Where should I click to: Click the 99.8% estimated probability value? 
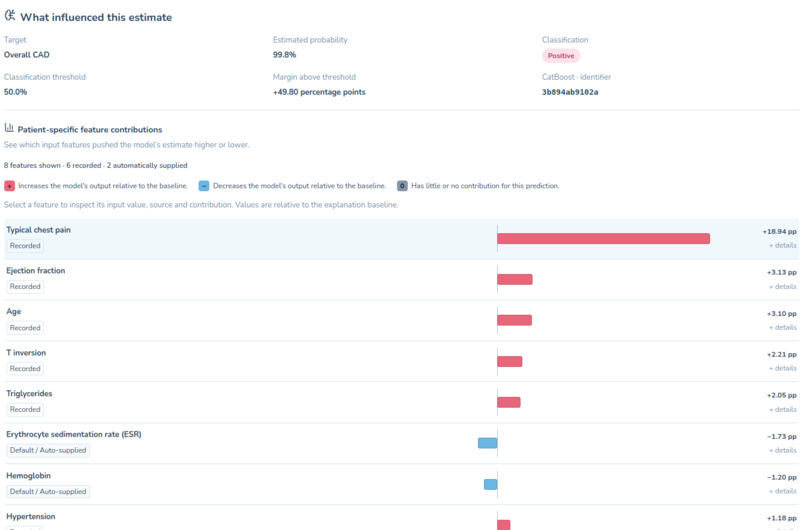point(284,54)
